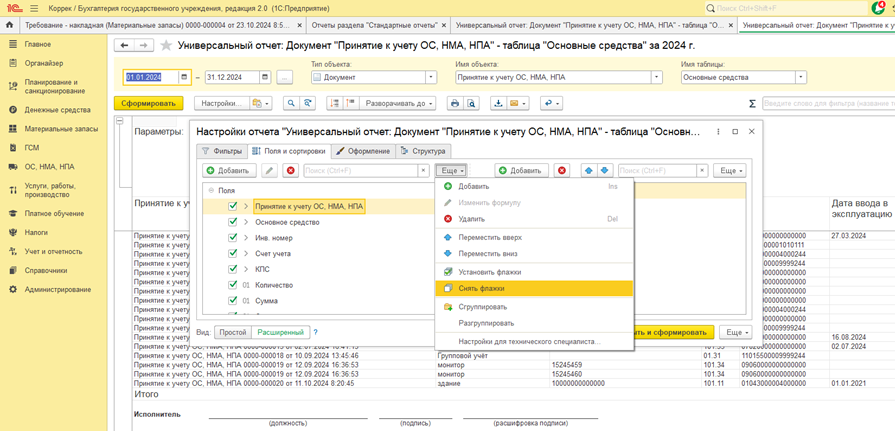
Task: Uncheck 'Принятие к учету ОС, НМА, НПА' field
Action: 232,207
